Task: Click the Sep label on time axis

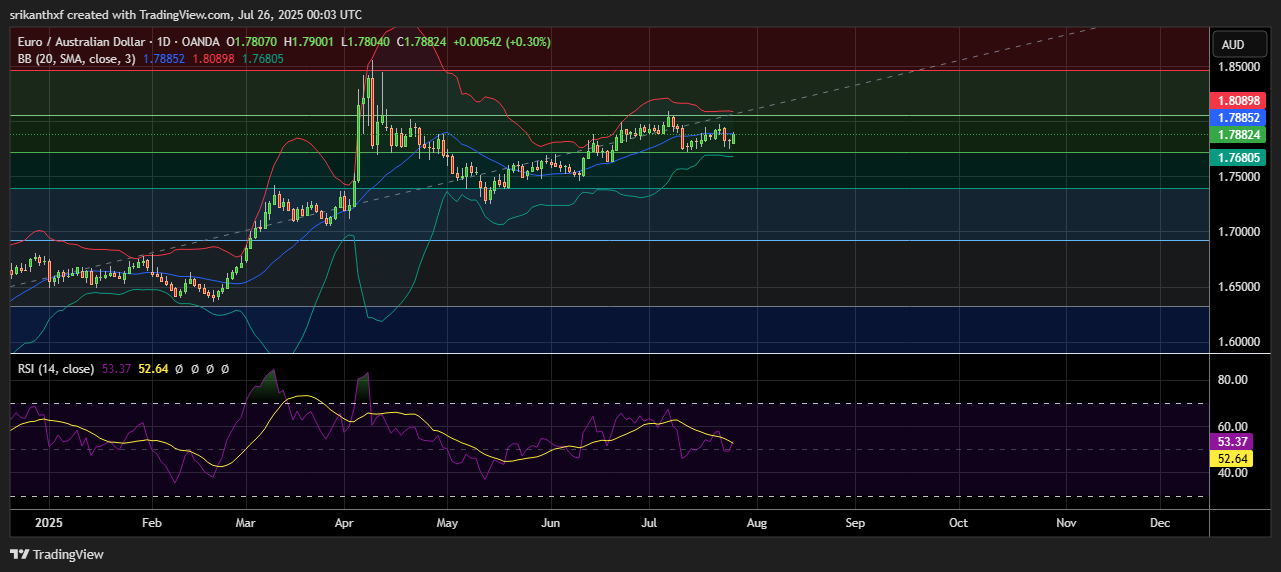Action: tap(855, 523)
